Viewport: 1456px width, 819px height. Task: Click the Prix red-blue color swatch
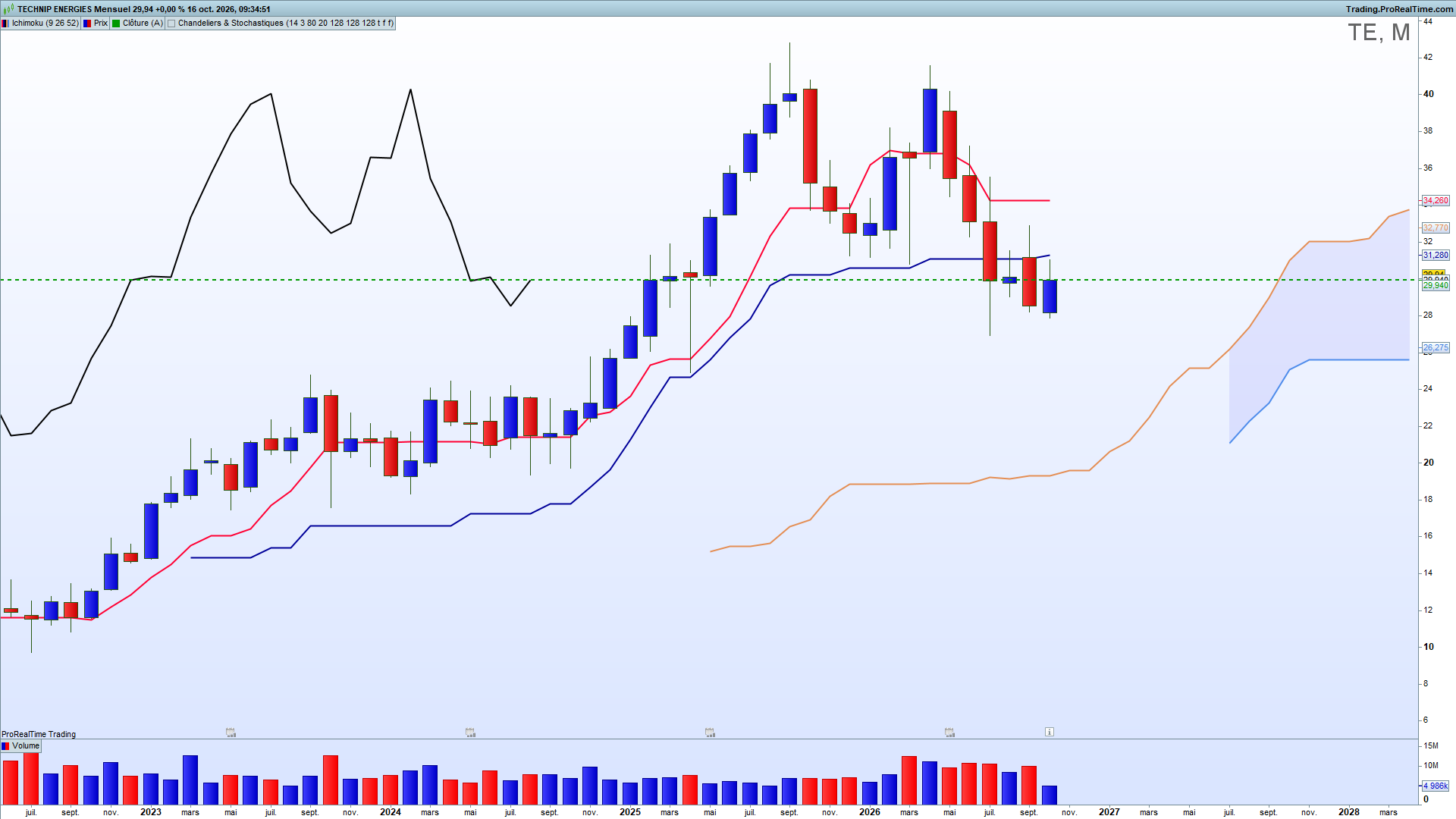point(87,24)
